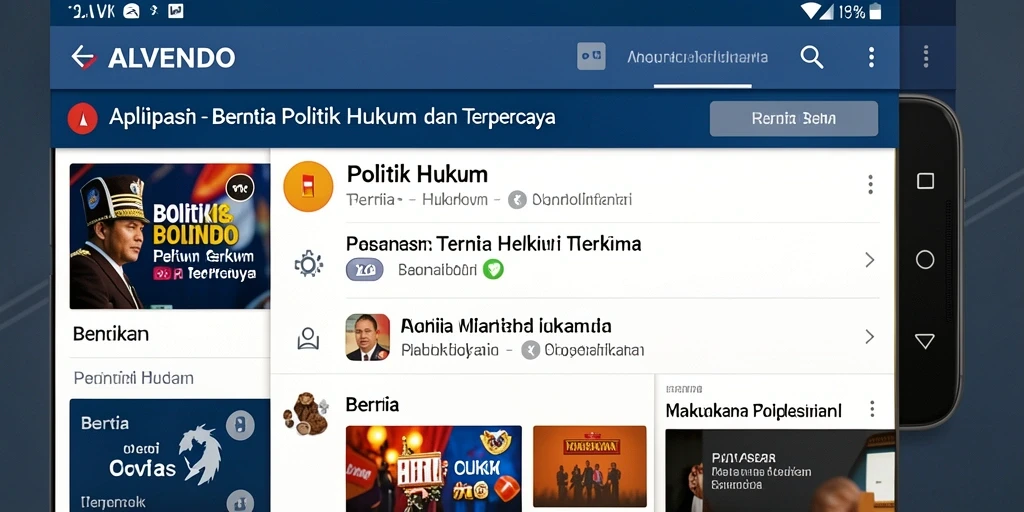Open three-dot menu on Politik Hukum row

point(871,185)
